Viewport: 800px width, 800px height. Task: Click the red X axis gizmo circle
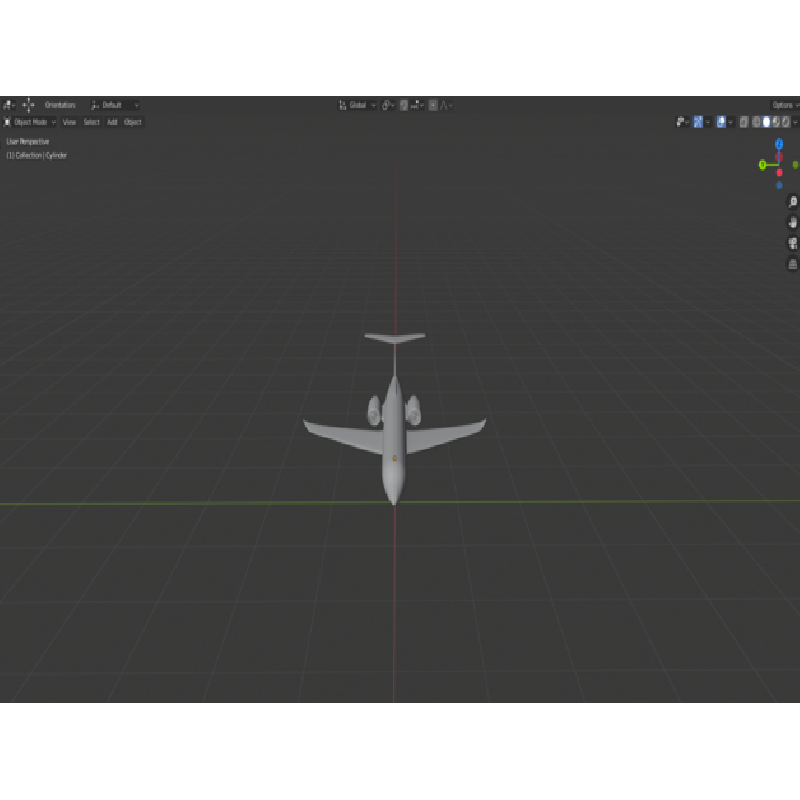779,172
